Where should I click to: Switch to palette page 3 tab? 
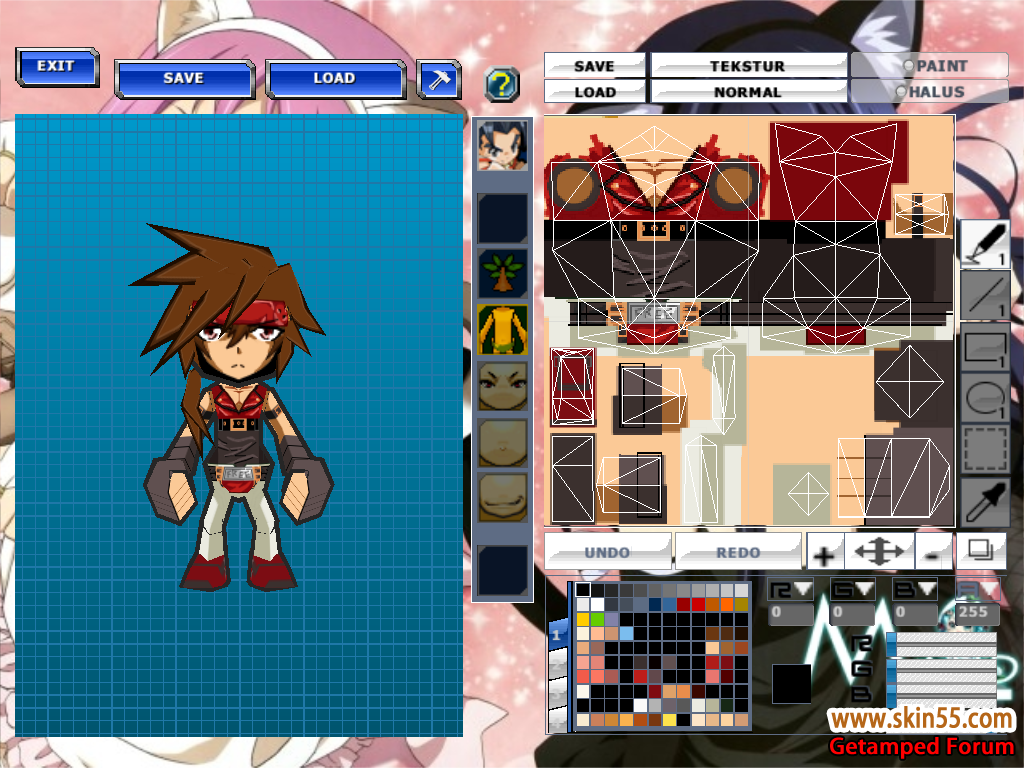click(x=557, y=691)
